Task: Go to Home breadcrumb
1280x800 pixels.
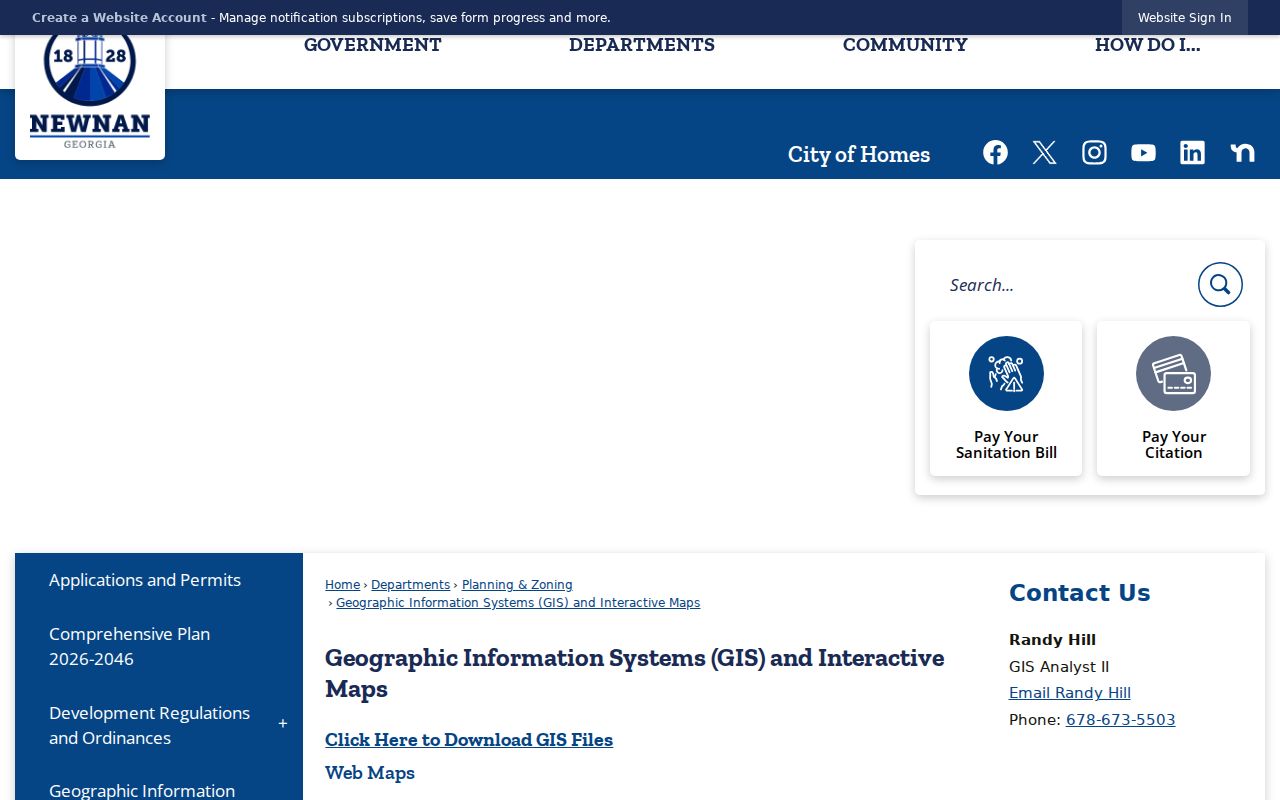Action: tap(342, 585)
